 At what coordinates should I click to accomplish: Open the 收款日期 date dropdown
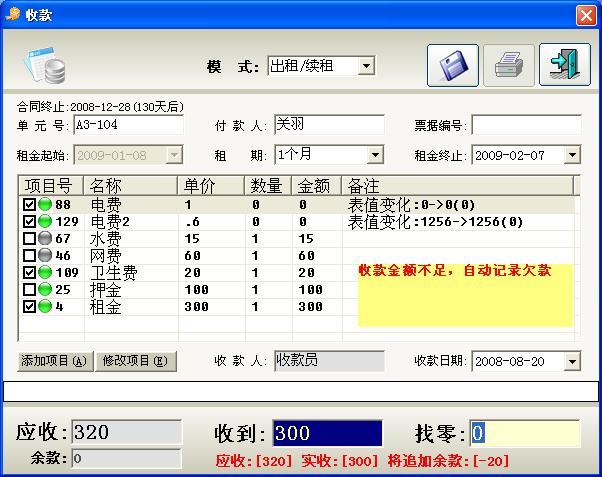(572, 361)
